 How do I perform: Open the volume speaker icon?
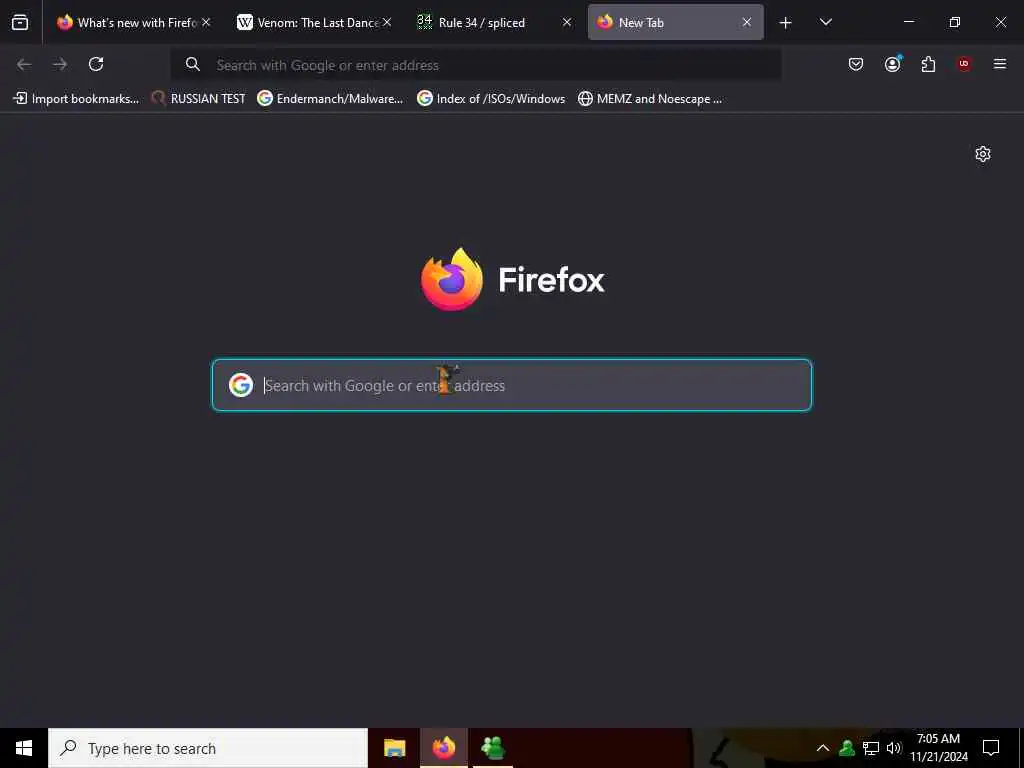click(x=894, y=748)
